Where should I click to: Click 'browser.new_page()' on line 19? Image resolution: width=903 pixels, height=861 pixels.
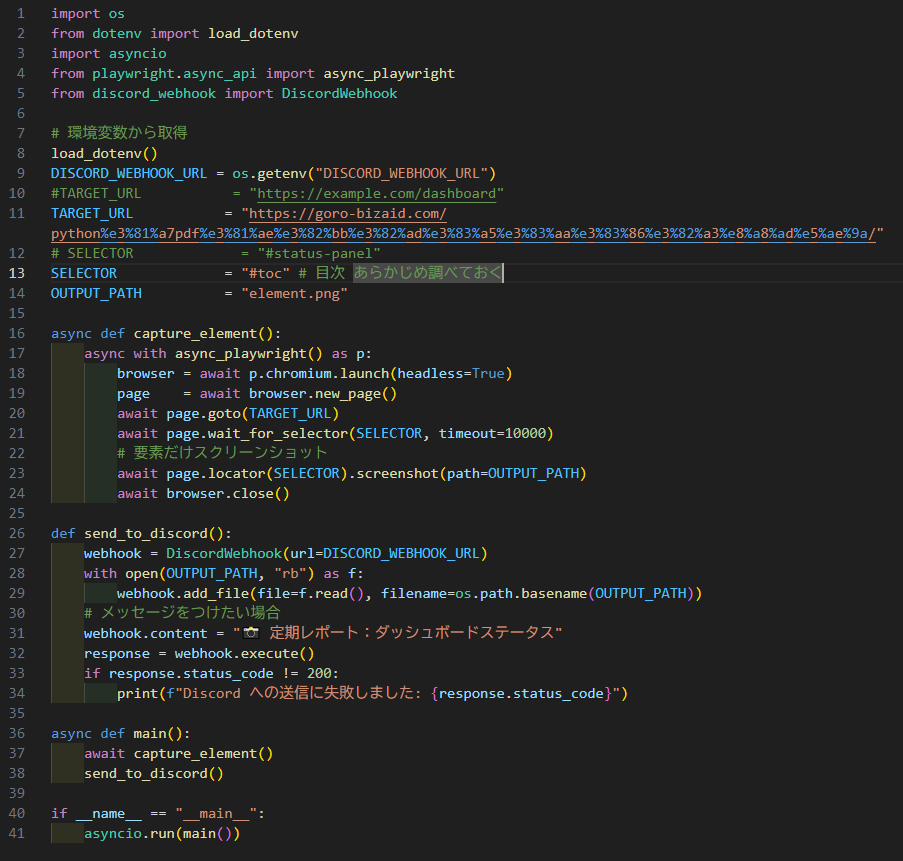coord(322,393)
